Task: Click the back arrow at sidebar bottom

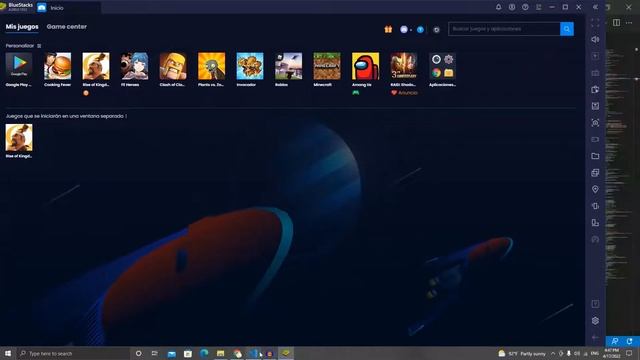Action: pos(595,337)
